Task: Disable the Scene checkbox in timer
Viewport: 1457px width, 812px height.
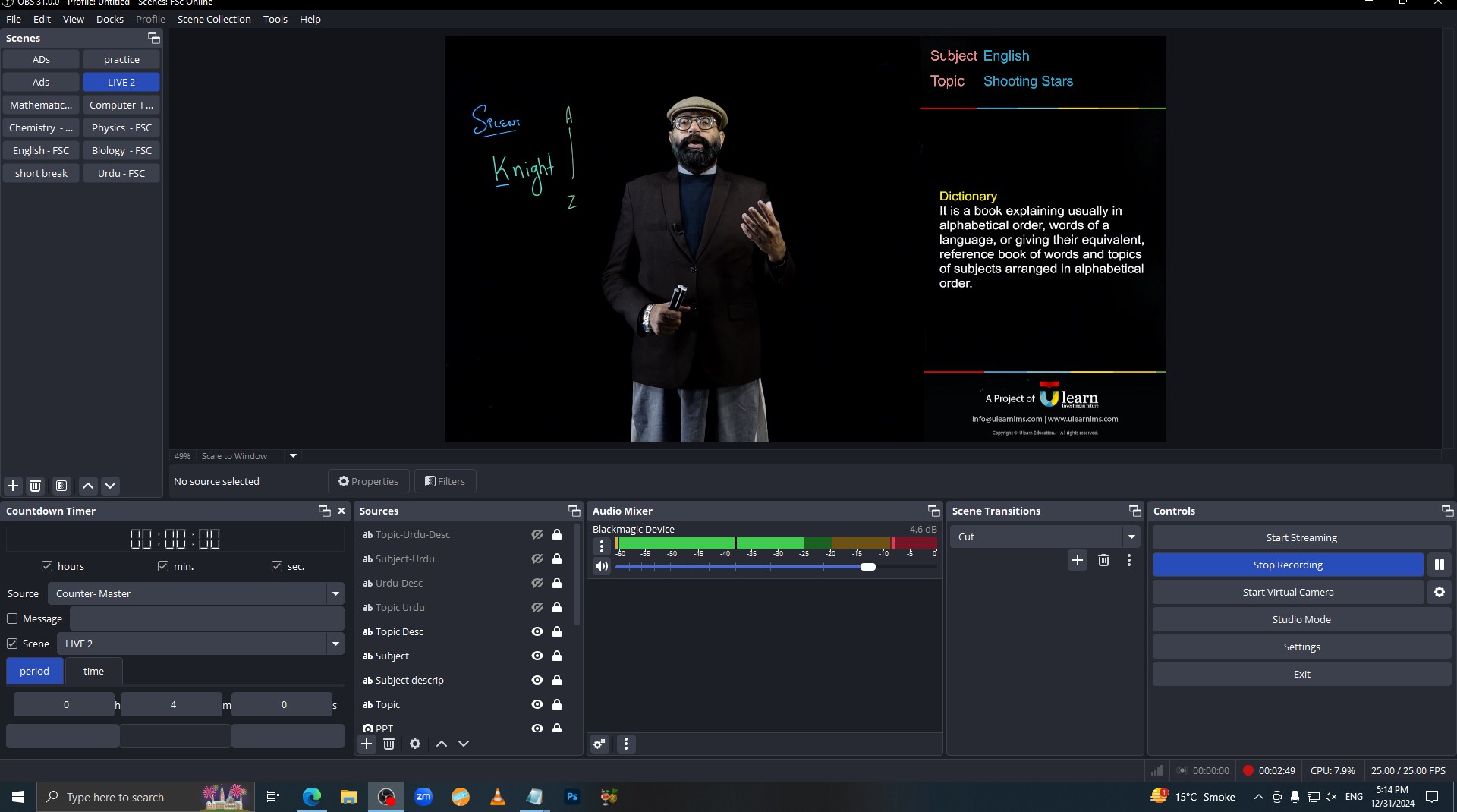Action: [12, 644]
